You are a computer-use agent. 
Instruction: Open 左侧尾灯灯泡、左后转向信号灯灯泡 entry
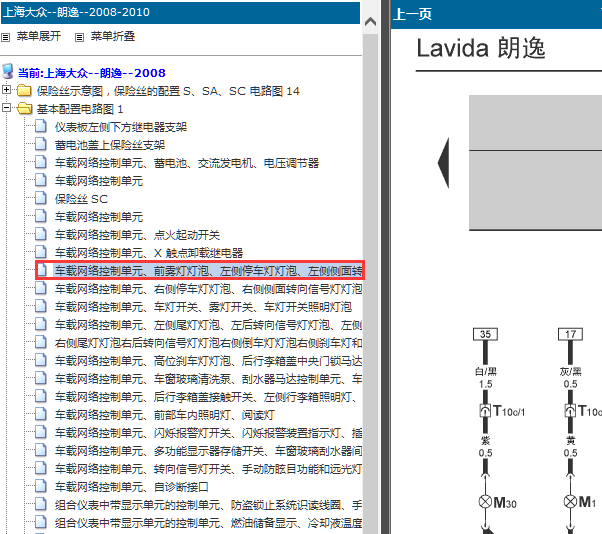point(208,325)
